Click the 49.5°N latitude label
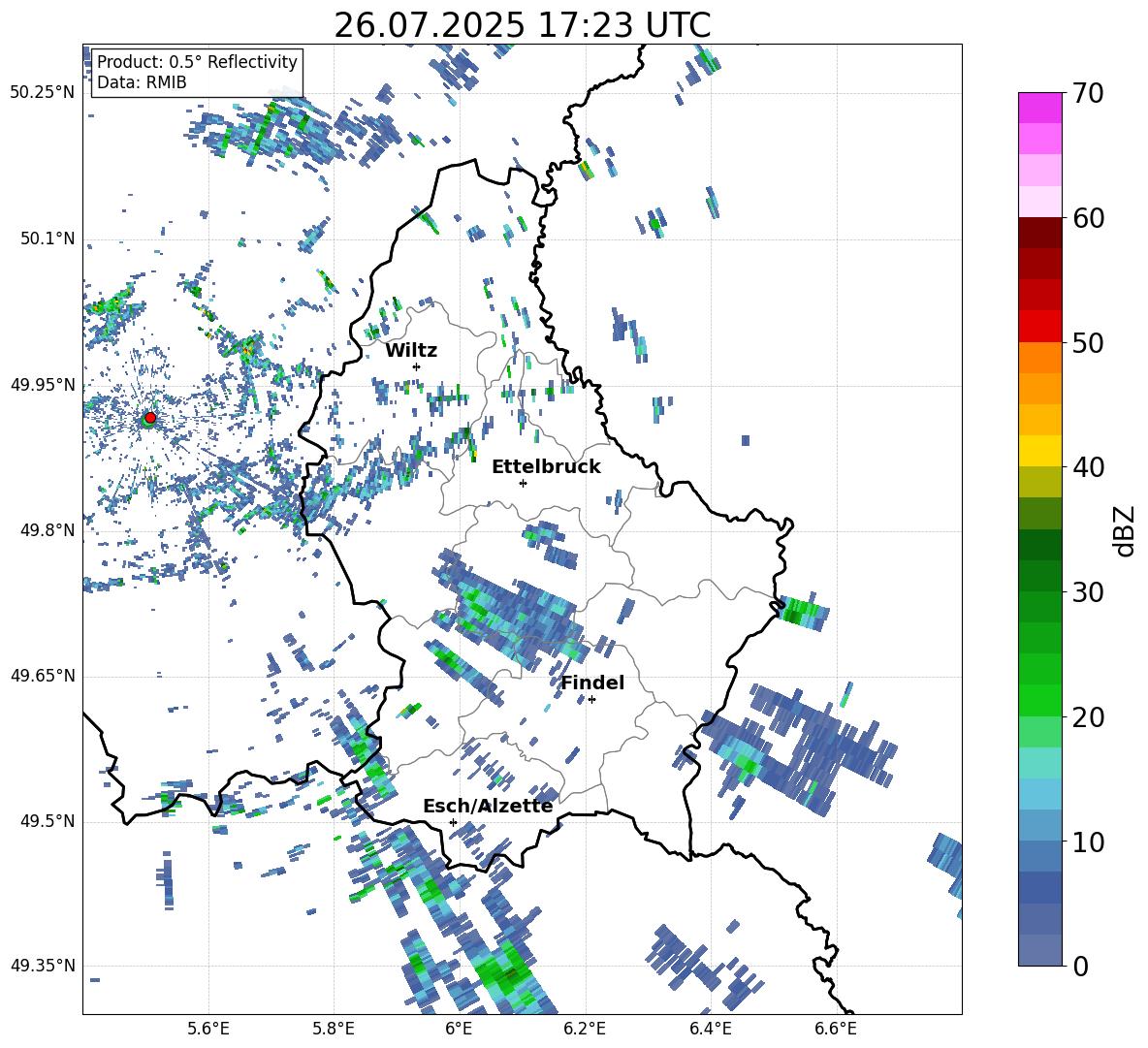1148x1048 pixels. click(x=48, y=821)
